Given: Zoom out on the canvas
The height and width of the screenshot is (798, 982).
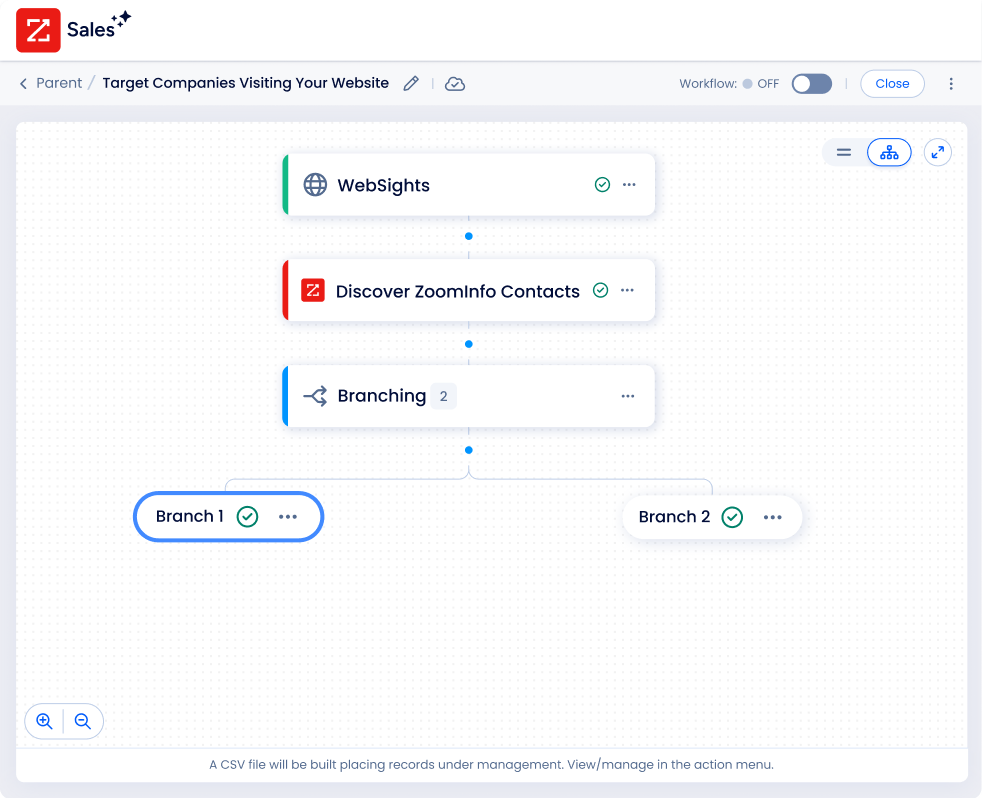Looking at the screenshot, I should (x=82, y=721).
